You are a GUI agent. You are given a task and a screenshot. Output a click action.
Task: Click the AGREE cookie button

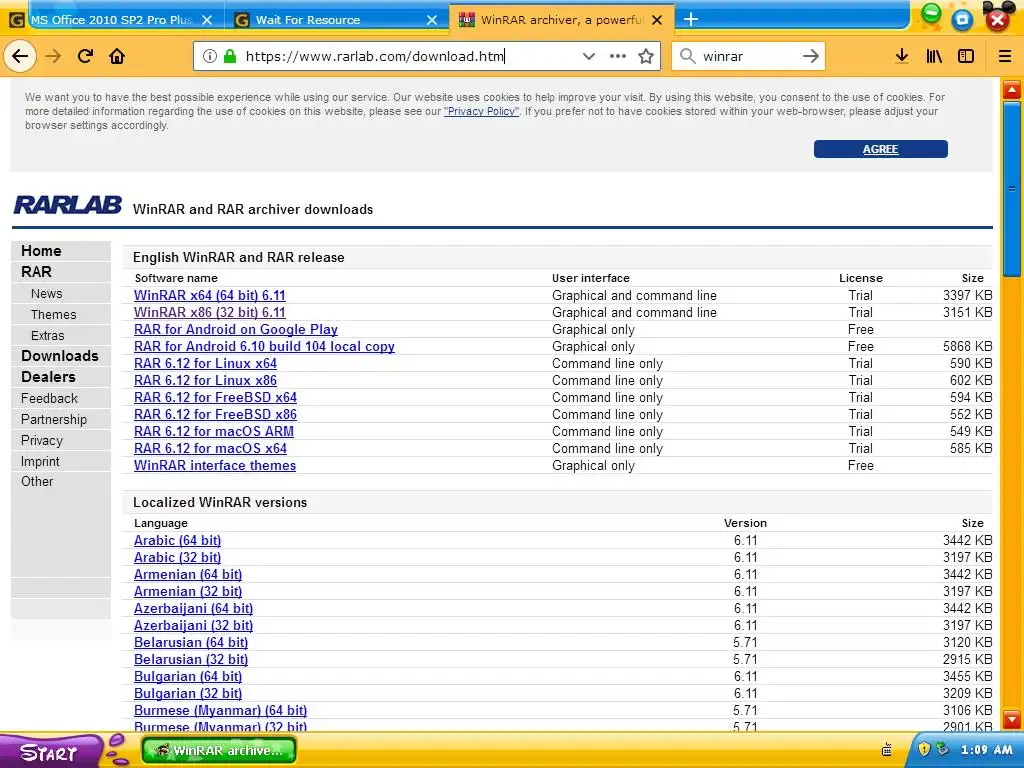pyautogui.click(x=880, y=149)
